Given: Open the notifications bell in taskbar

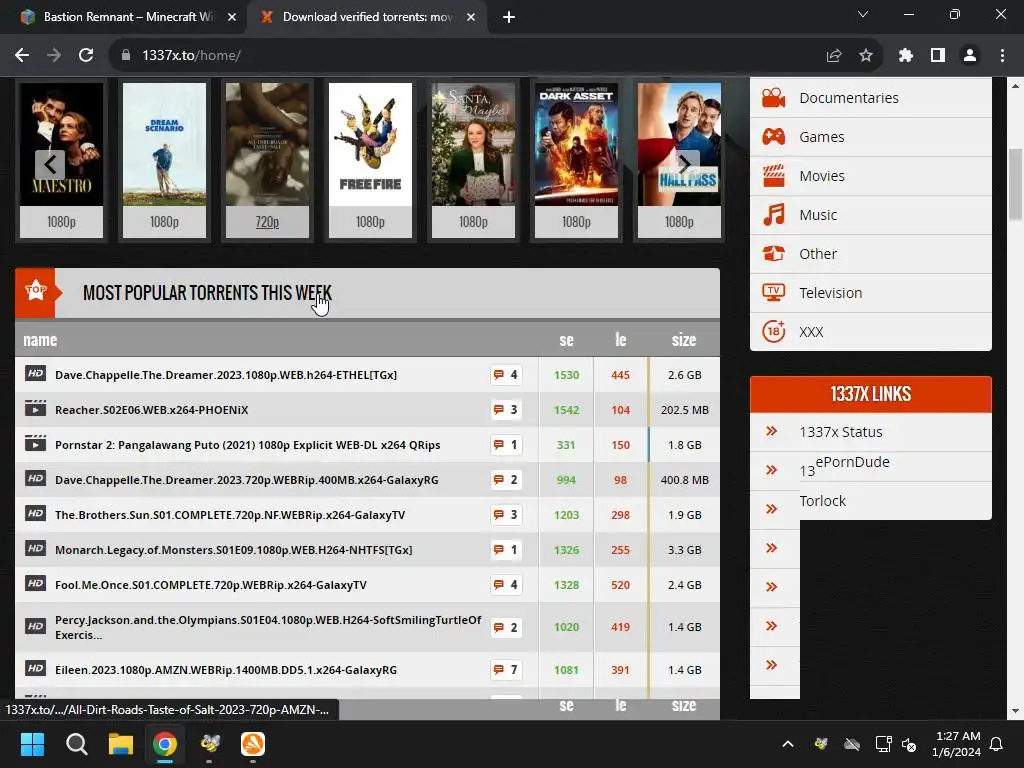Looking at the screenshot, I should click(997, 744).
